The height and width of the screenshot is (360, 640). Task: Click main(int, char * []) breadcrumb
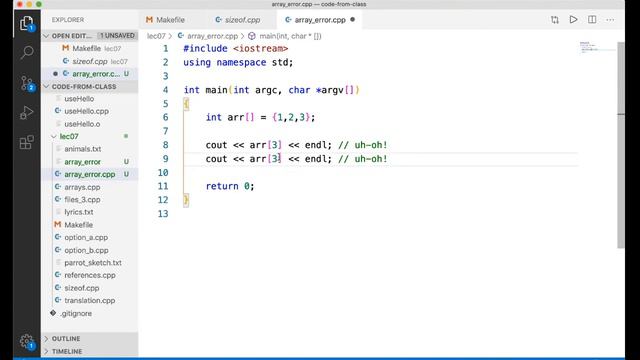pyautogui.click(x=290, y=36)
